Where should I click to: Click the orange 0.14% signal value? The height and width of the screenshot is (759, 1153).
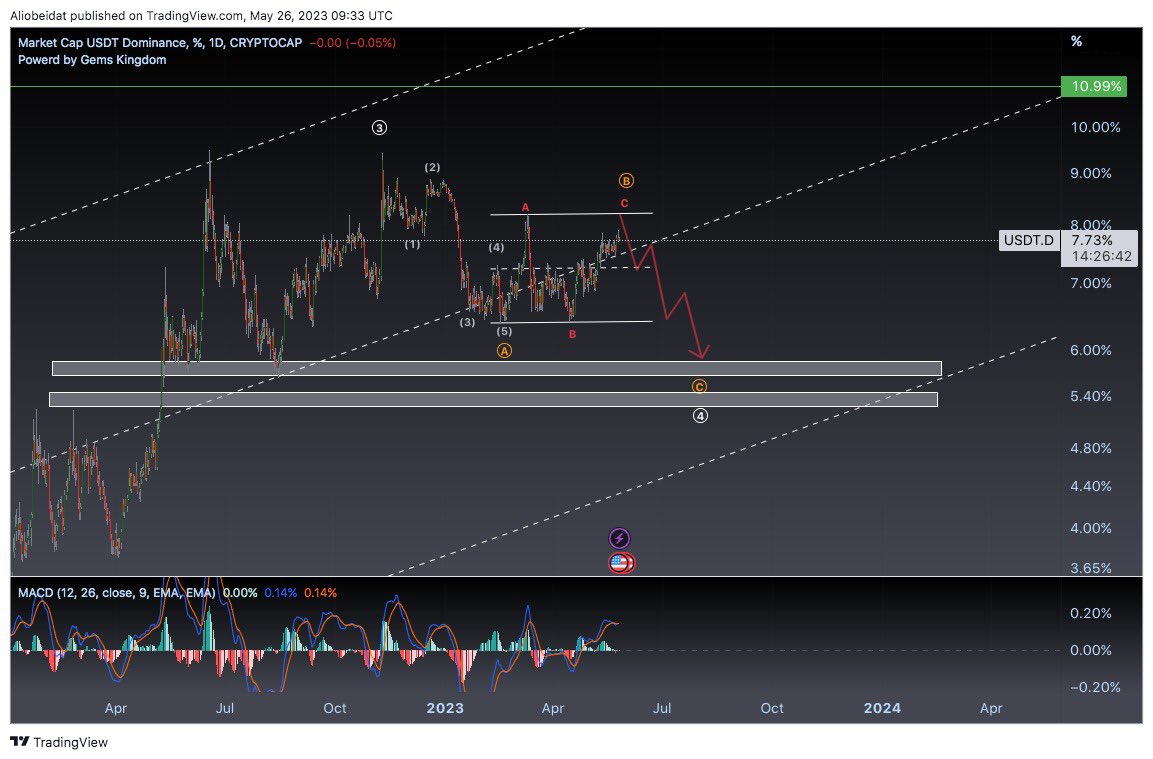(321, 593)
